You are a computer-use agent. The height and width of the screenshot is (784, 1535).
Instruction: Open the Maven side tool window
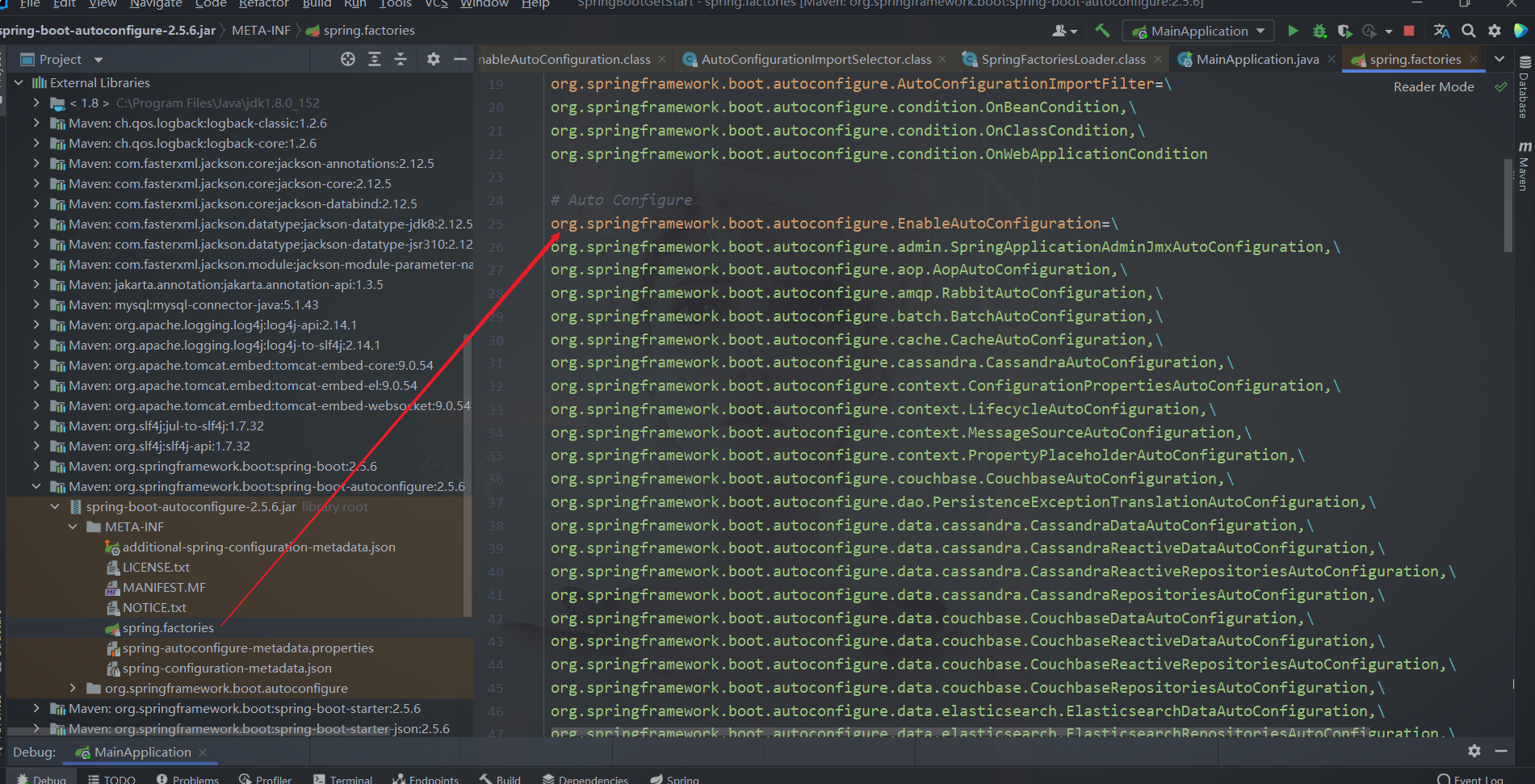tap(1525, 166)
